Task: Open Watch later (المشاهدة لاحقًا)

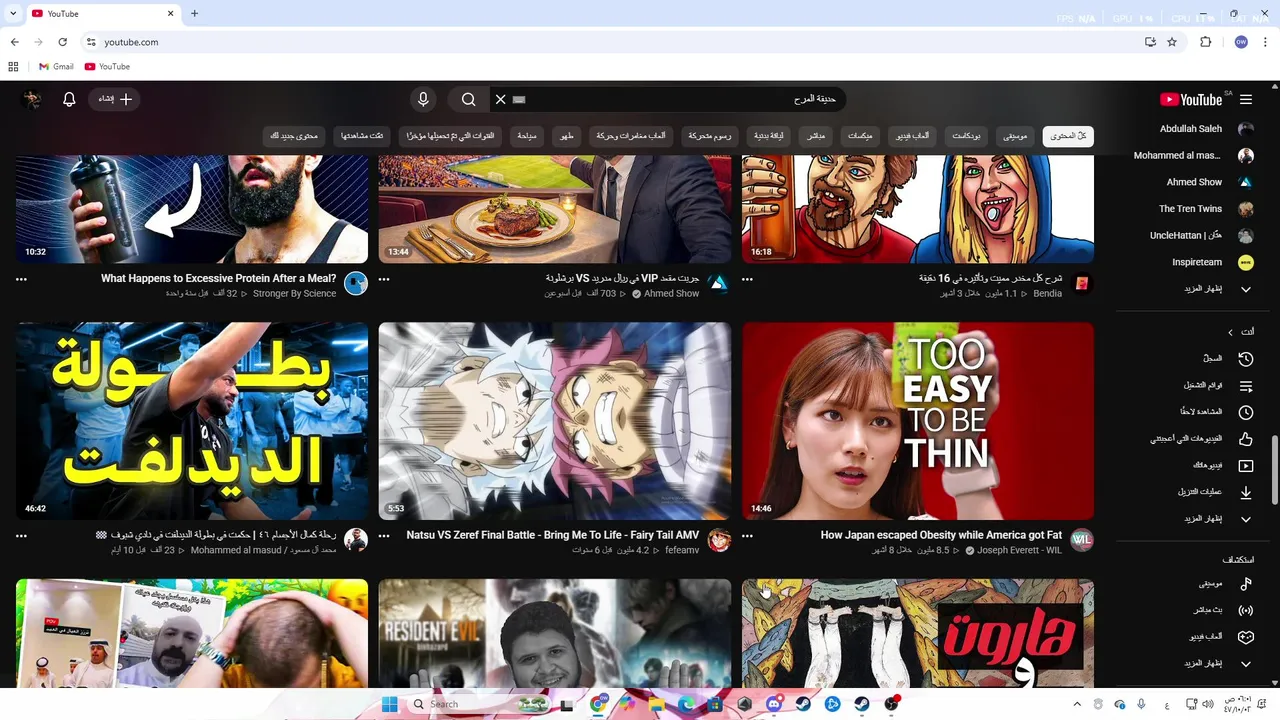Action: [x=1215, y=412]
